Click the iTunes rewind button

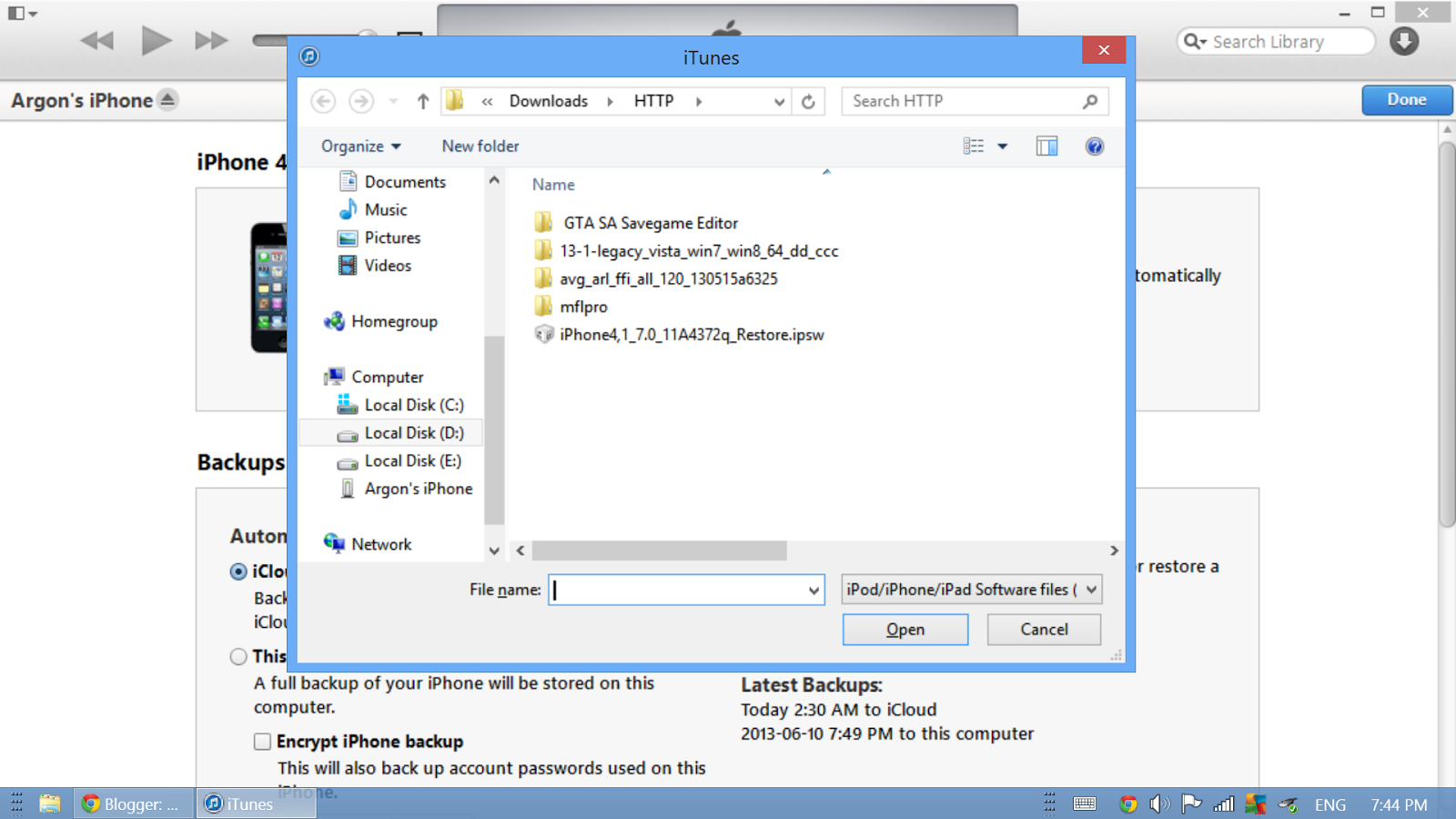point(97,41)
